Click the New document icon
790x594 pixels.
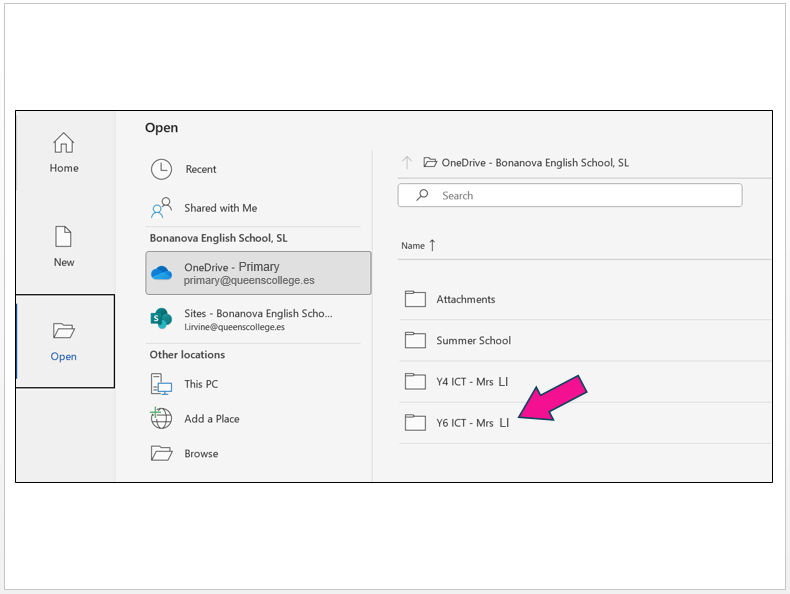[x=64, y=237]
